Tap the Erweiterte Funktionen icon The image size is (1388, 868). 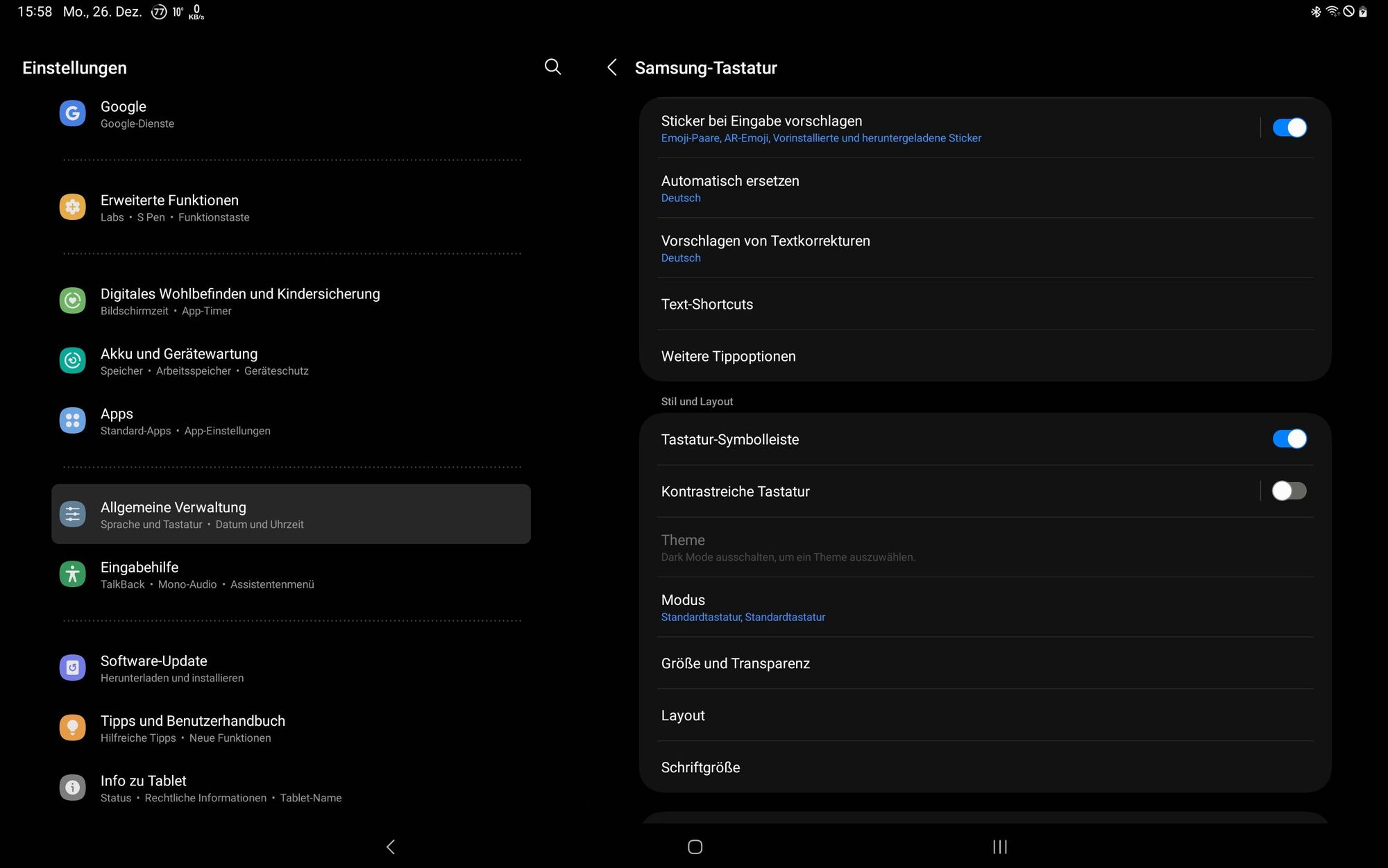72,207
